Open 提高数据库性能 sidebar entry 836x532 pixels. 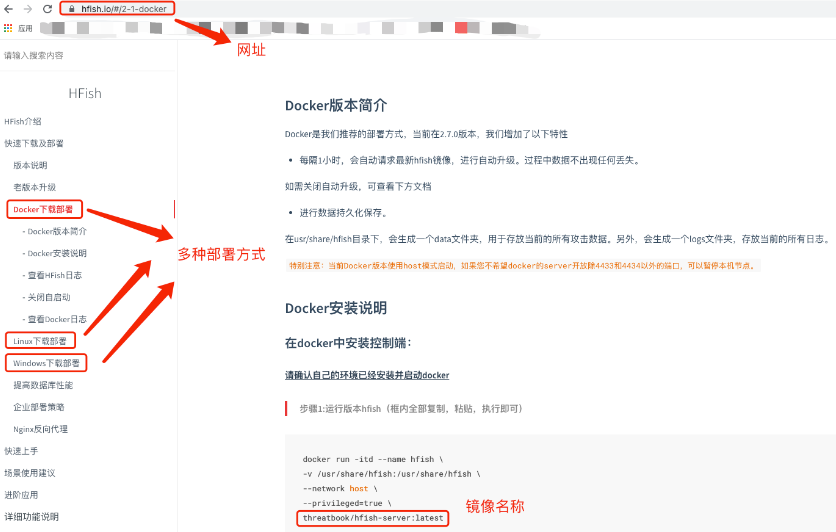[43, 385]
